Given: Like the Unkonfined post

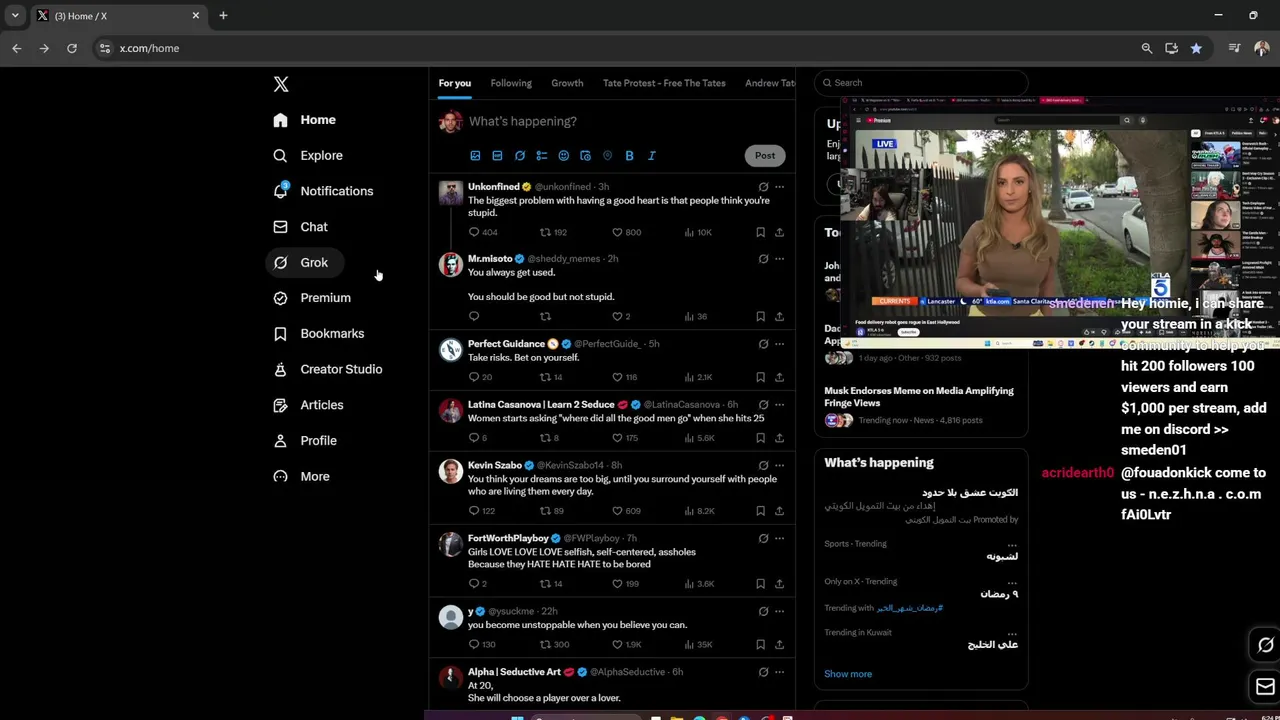Looking at the screenshot, I should [617, 232].
